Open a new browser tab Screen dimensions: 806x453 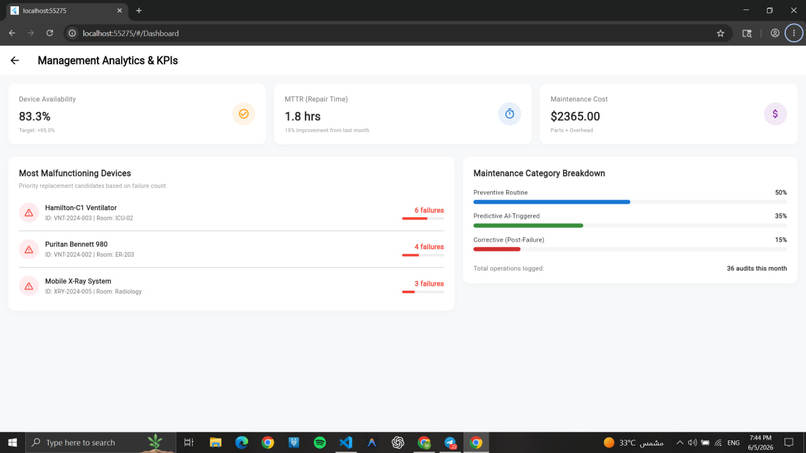coord(139,10)
